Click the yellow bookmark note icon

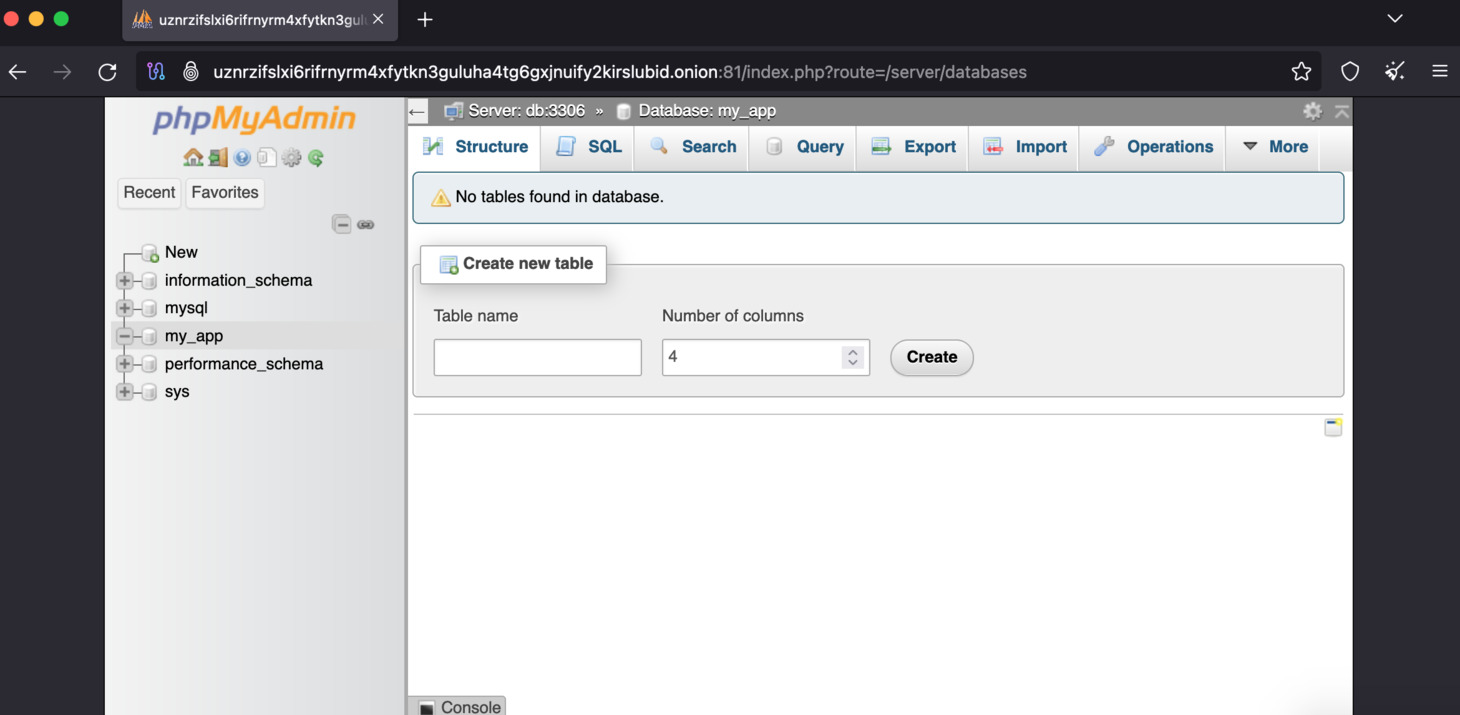coord(1333,427)
